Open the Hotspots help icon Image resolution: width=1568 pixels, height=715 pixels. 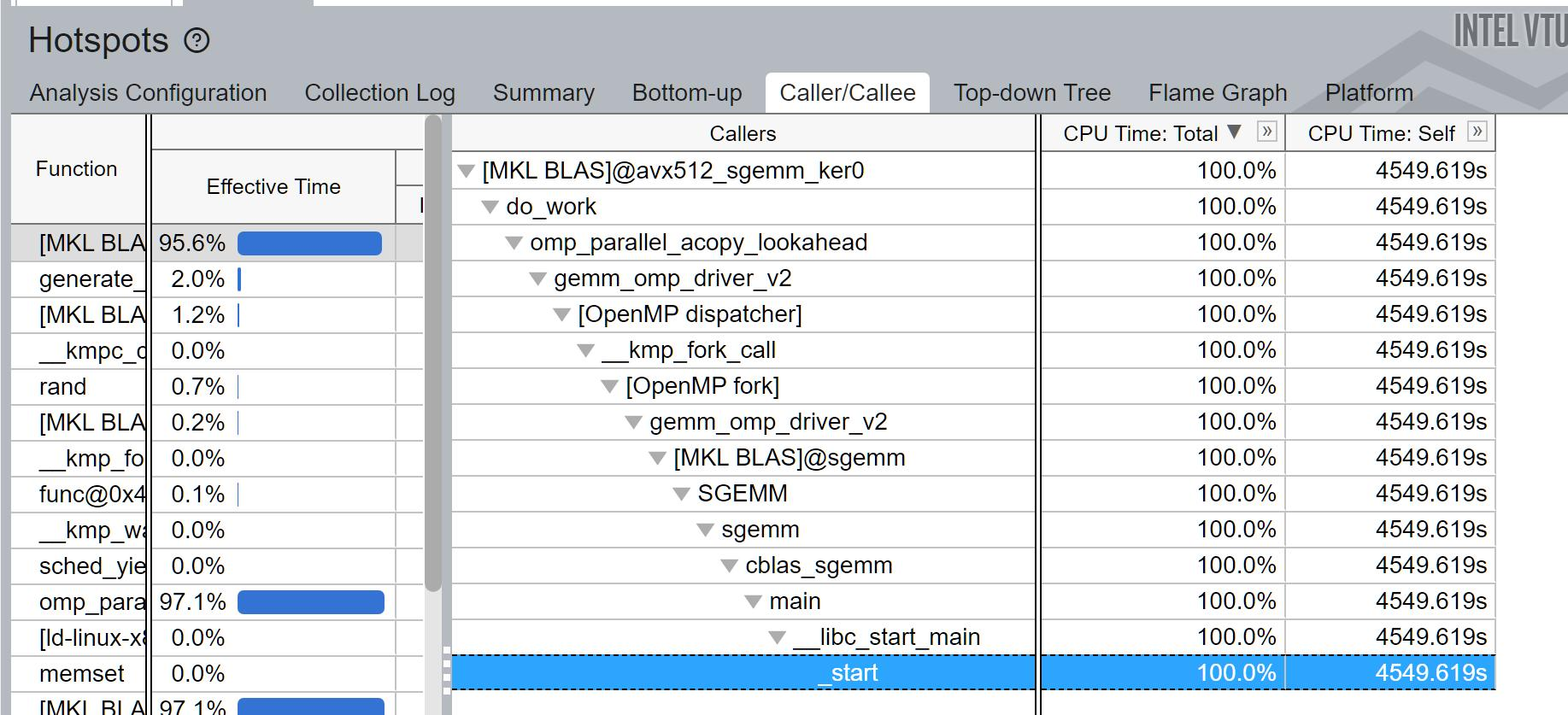click(x=197, y=40)
